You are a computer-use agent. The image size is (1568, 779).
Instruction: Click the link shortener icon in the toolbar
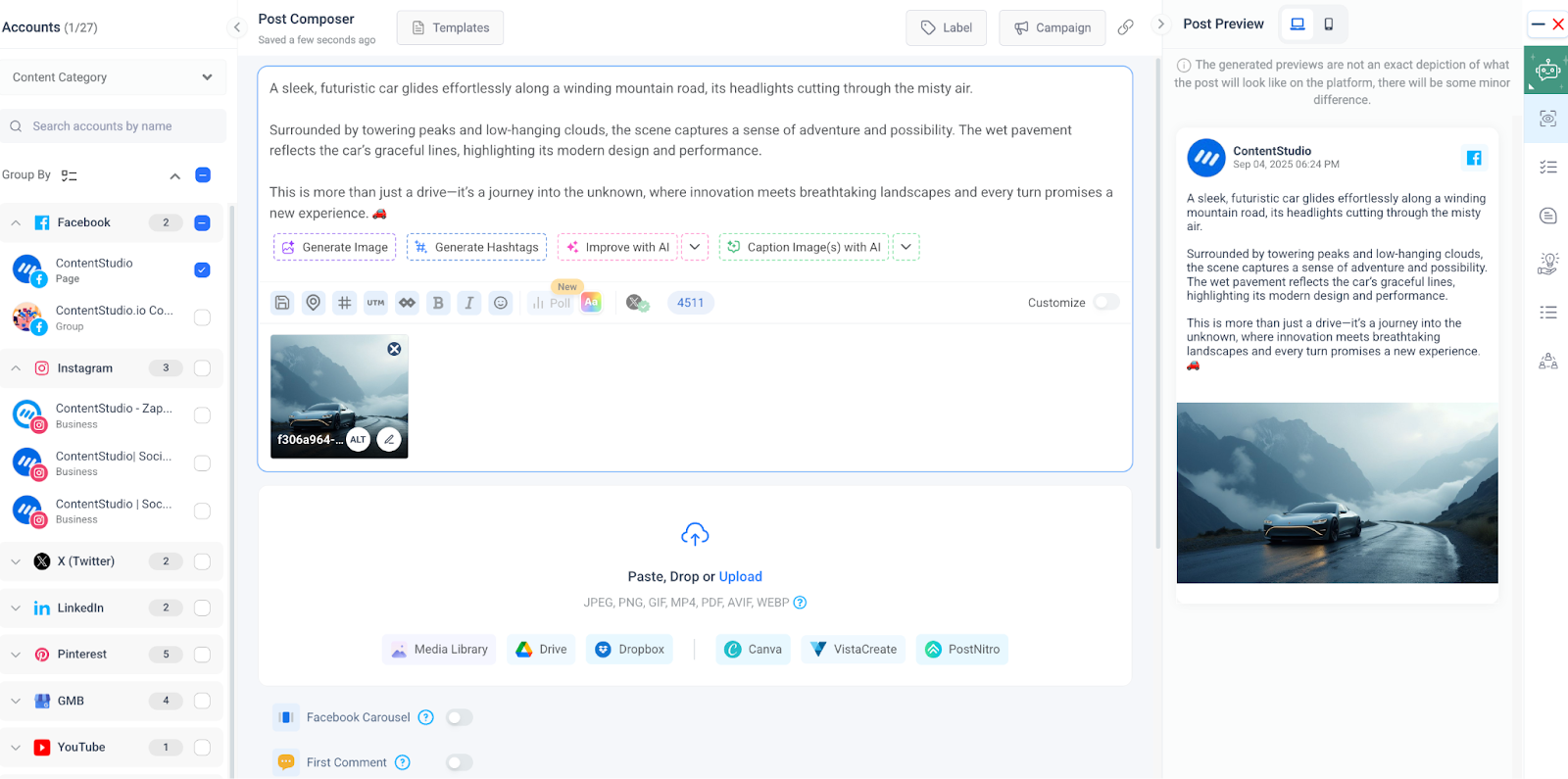pyautogui.click(x=407, y=303)
